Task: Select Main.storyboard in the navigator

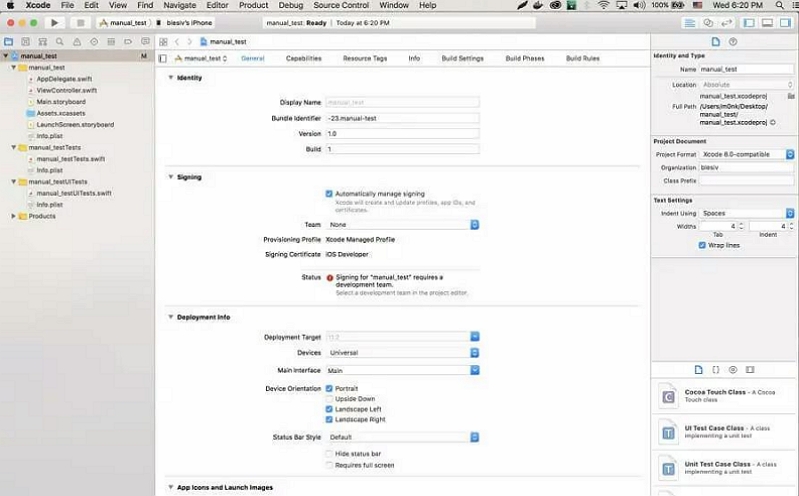Action: pyautogui.click(x=61, y=102)
